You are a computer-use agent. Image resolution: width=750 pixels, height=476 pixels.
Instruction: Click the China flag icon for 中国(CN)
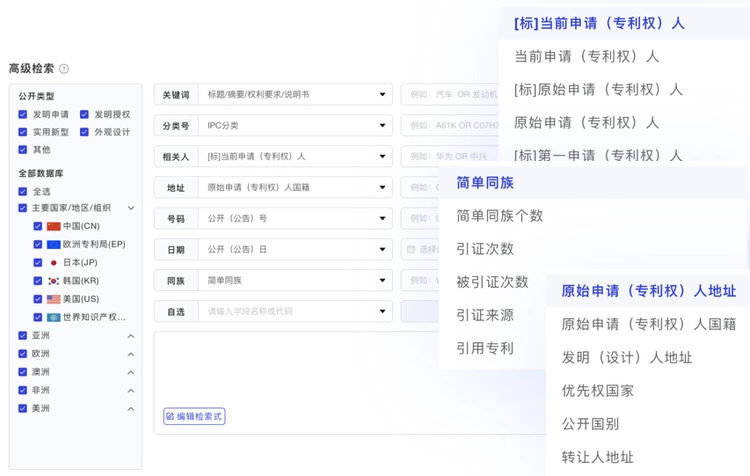tap(54, 226)
